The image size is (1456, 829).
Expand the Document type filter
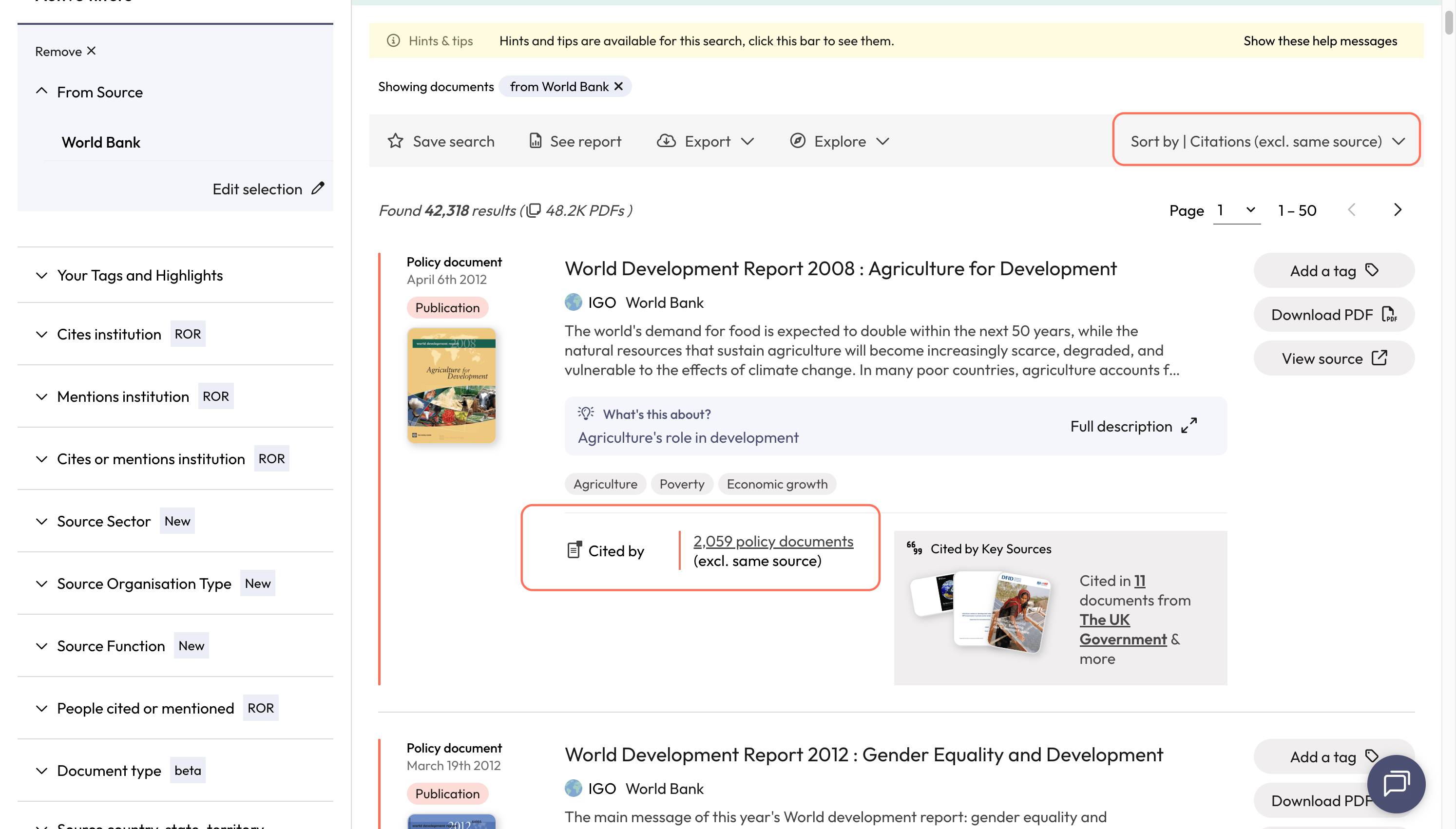(41, 771)
